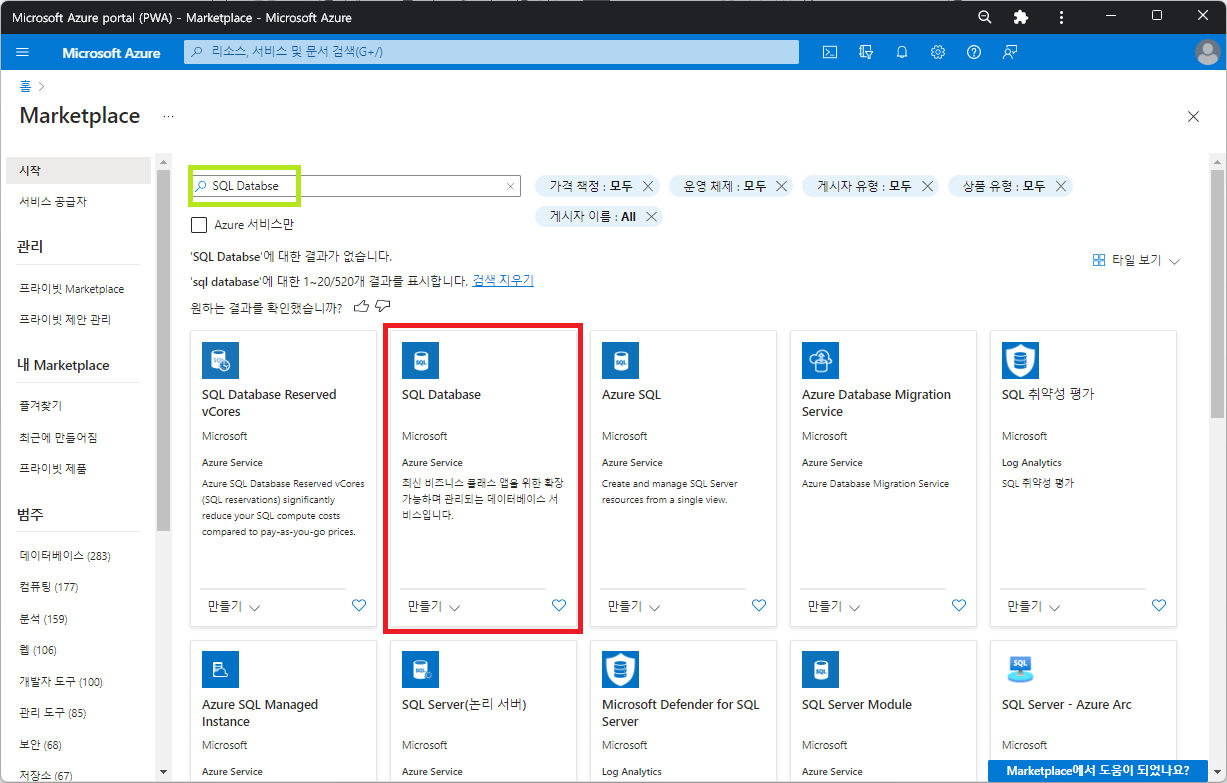
Task: Click the SQL Database product icon
Action: 420,360
